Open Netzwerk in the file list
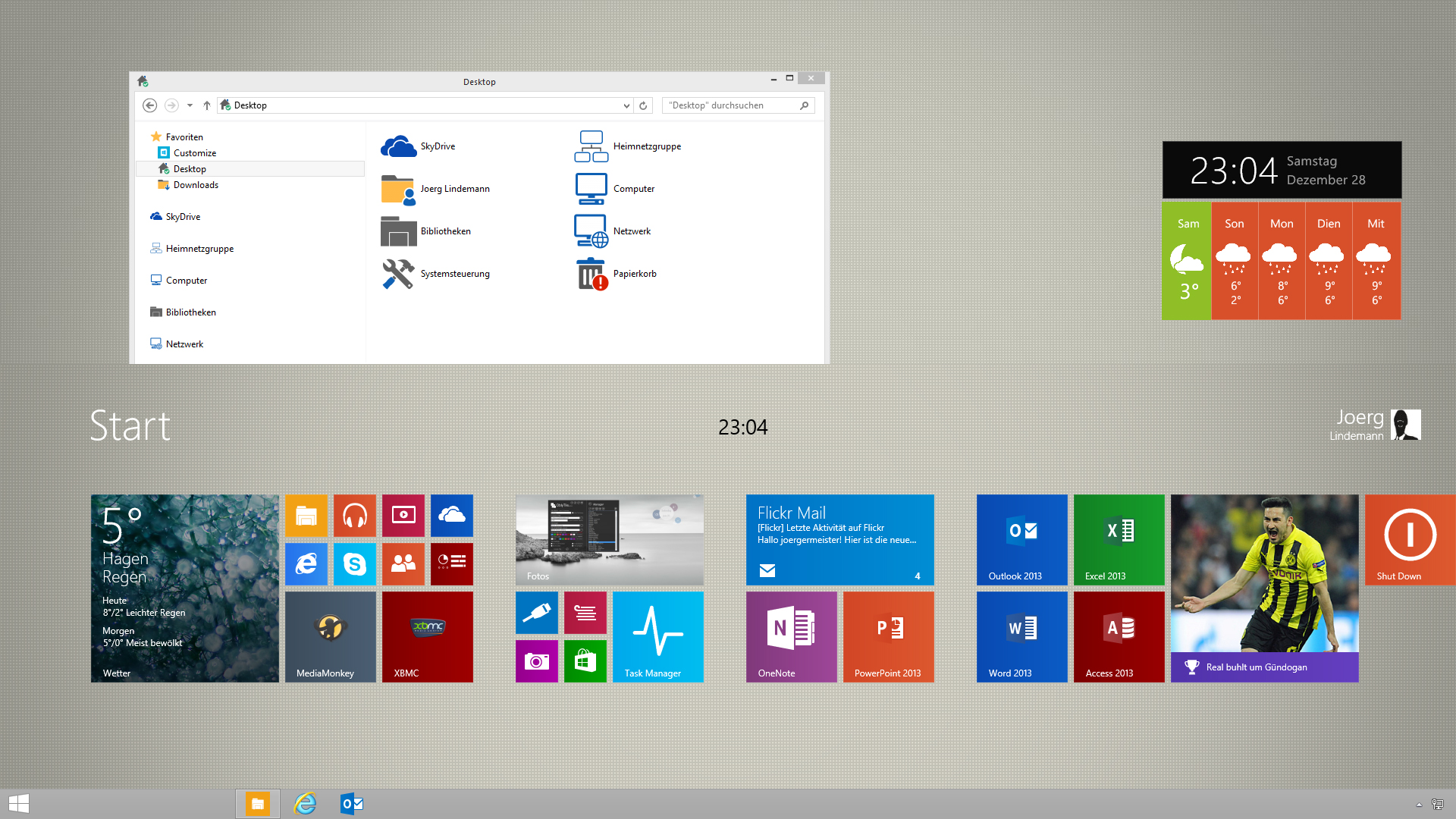 pos(612,231)
